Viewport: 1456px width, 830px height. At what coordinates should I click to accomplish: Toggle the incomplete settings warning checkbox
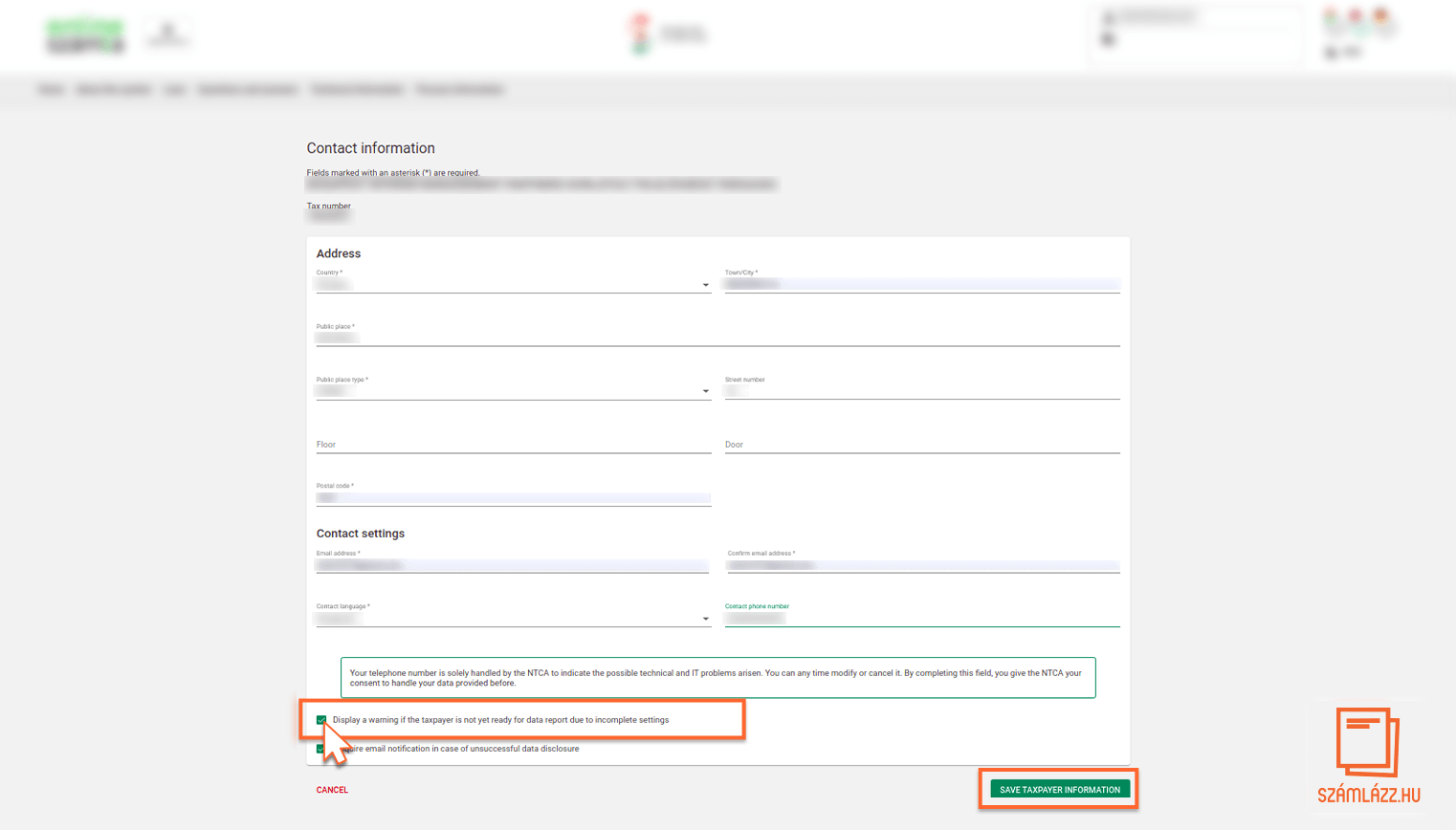tap(321, 720)
